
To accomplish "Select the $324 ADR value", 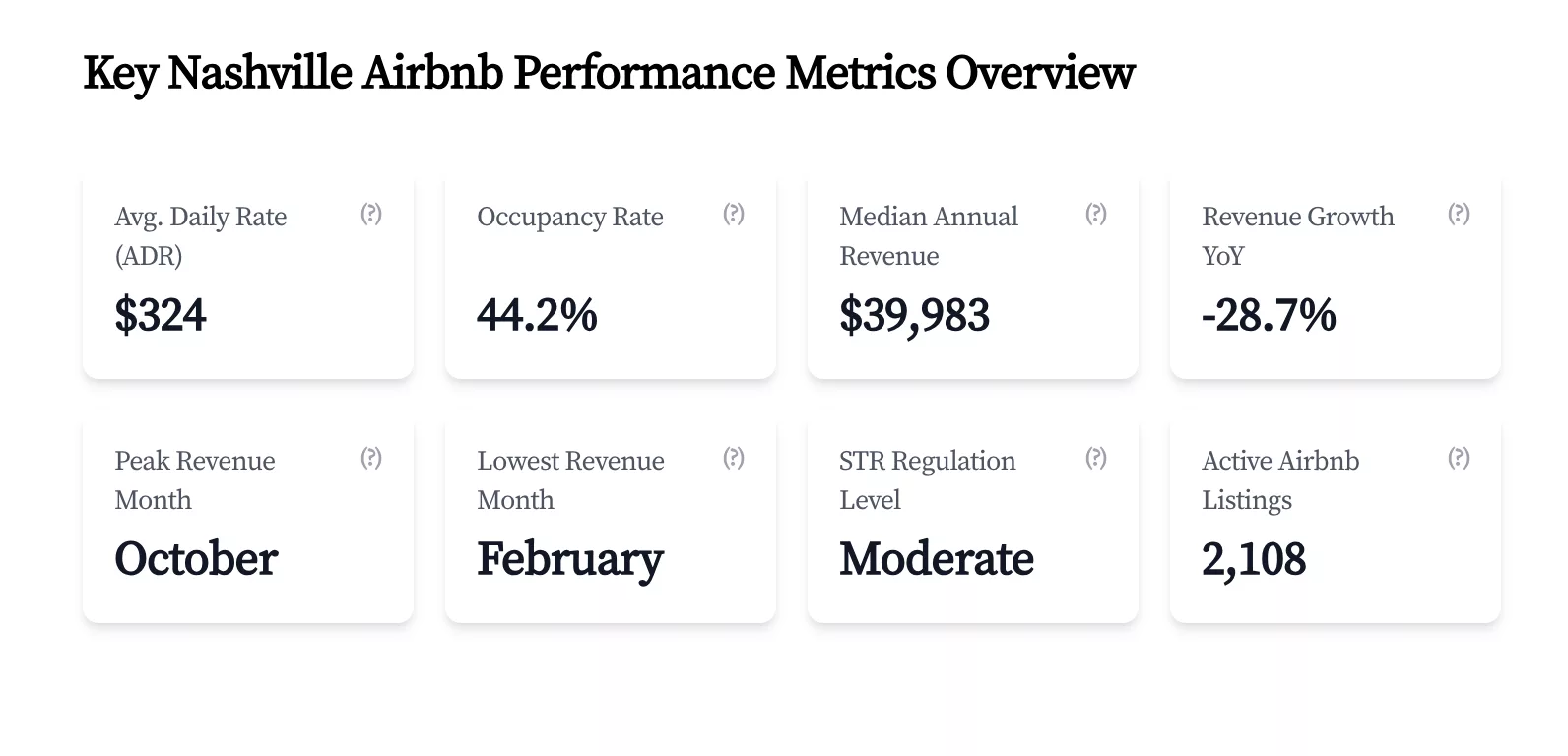I will [161, 315].
